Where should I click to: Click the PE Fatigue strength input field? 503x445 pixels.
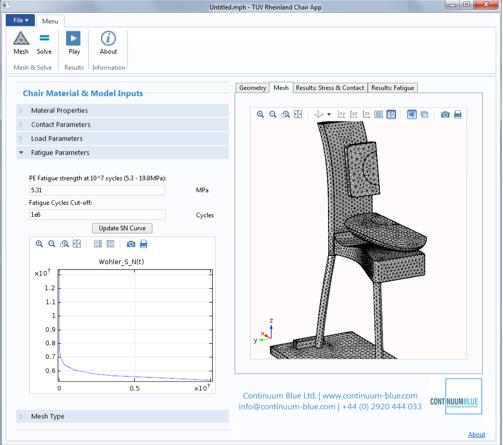tap(97, 190)
